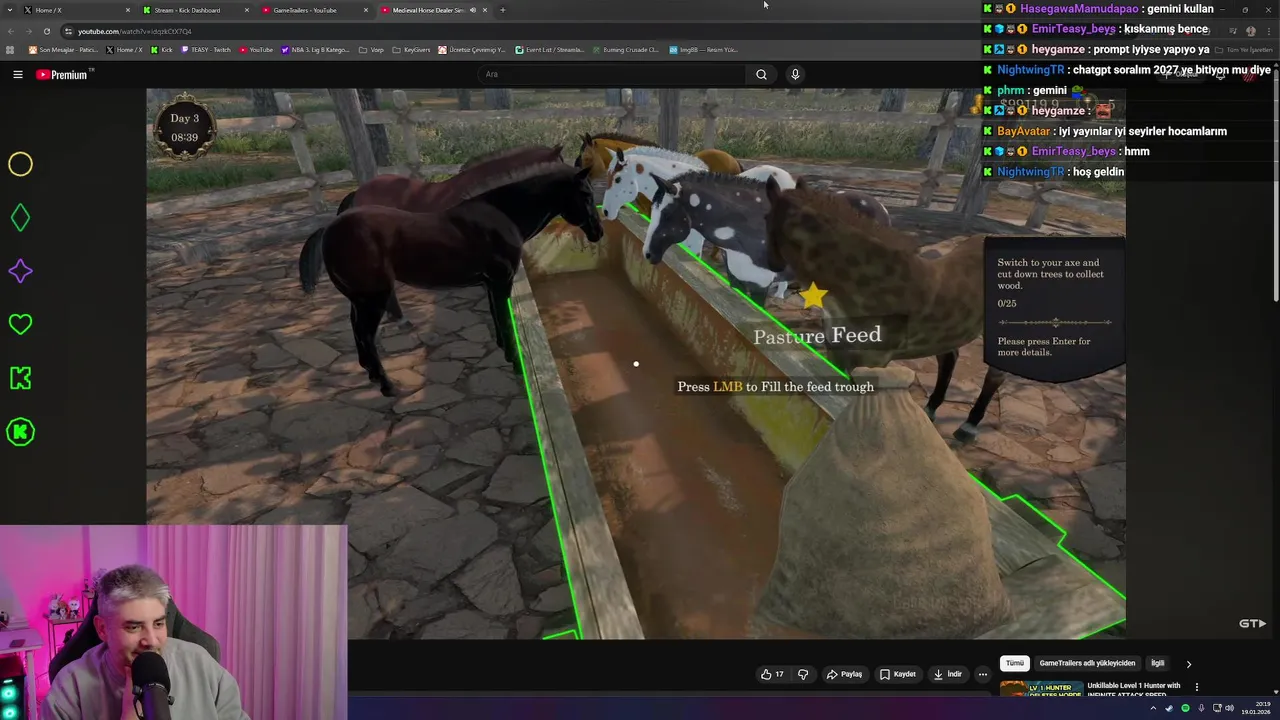Open the Vorp bookmarks folder

[372, 49]
